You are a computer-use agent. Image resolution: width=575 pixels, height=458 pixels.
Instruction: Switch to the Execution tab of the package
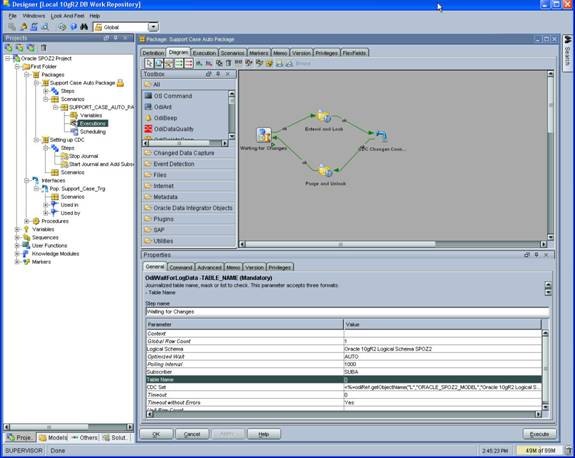204,53
